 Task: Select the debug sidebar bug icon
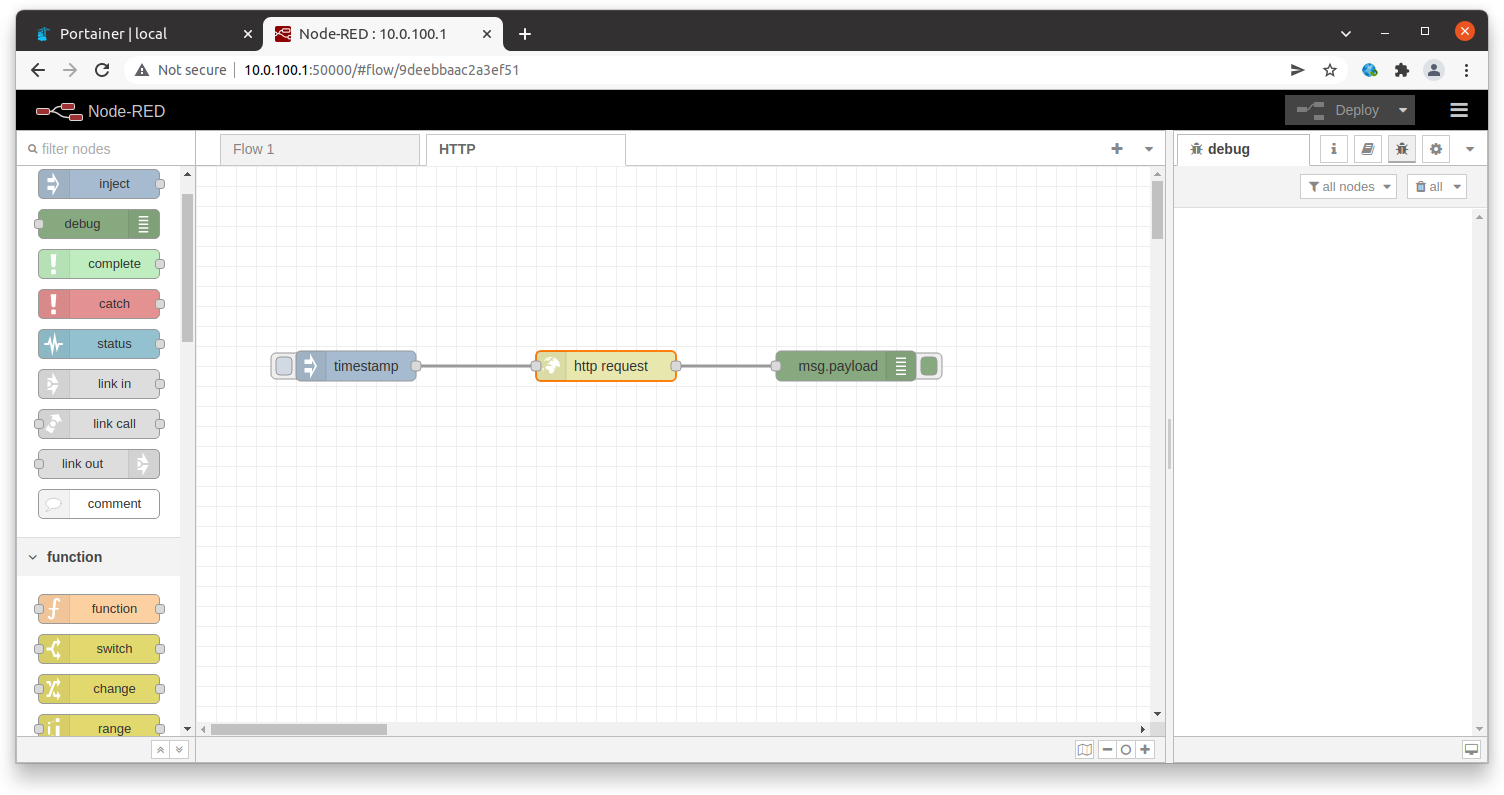click(x=1401, y=148)
